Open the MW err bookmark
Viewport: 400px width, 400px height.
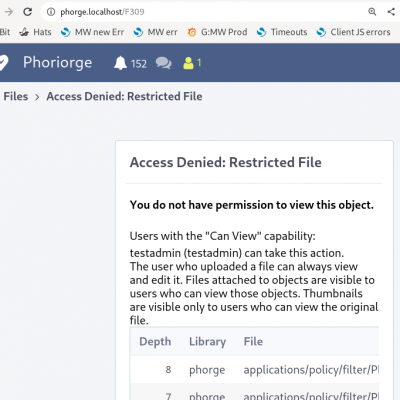coord(155,32)
